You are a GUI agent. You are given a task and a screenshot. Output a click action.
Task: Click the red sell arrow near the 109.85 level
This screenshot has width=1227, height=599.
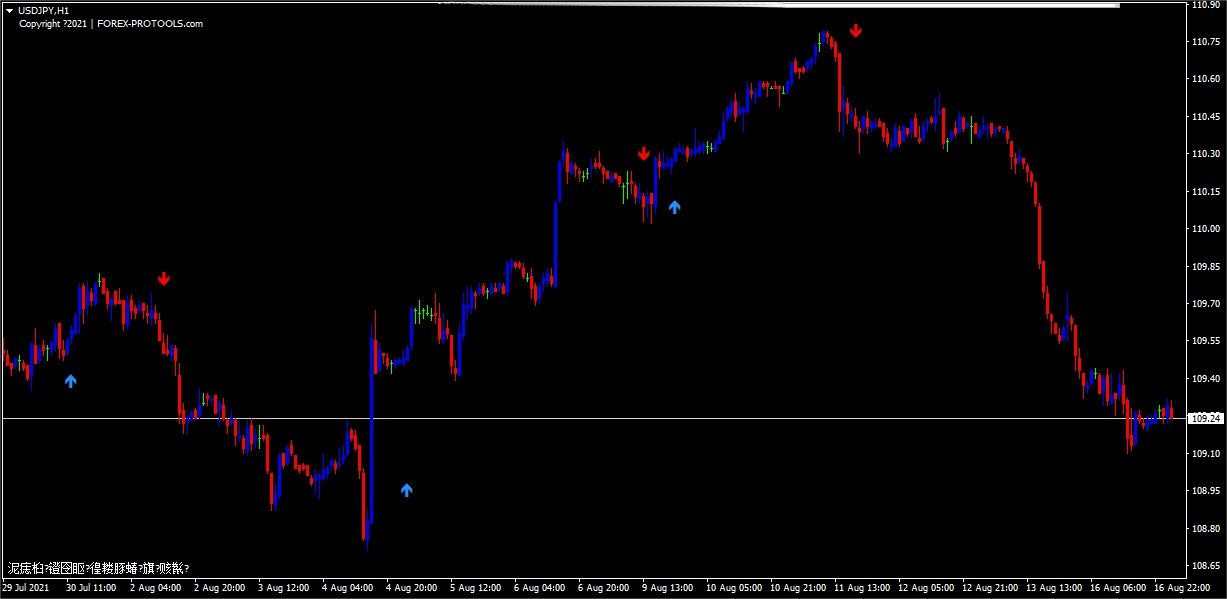164,279
